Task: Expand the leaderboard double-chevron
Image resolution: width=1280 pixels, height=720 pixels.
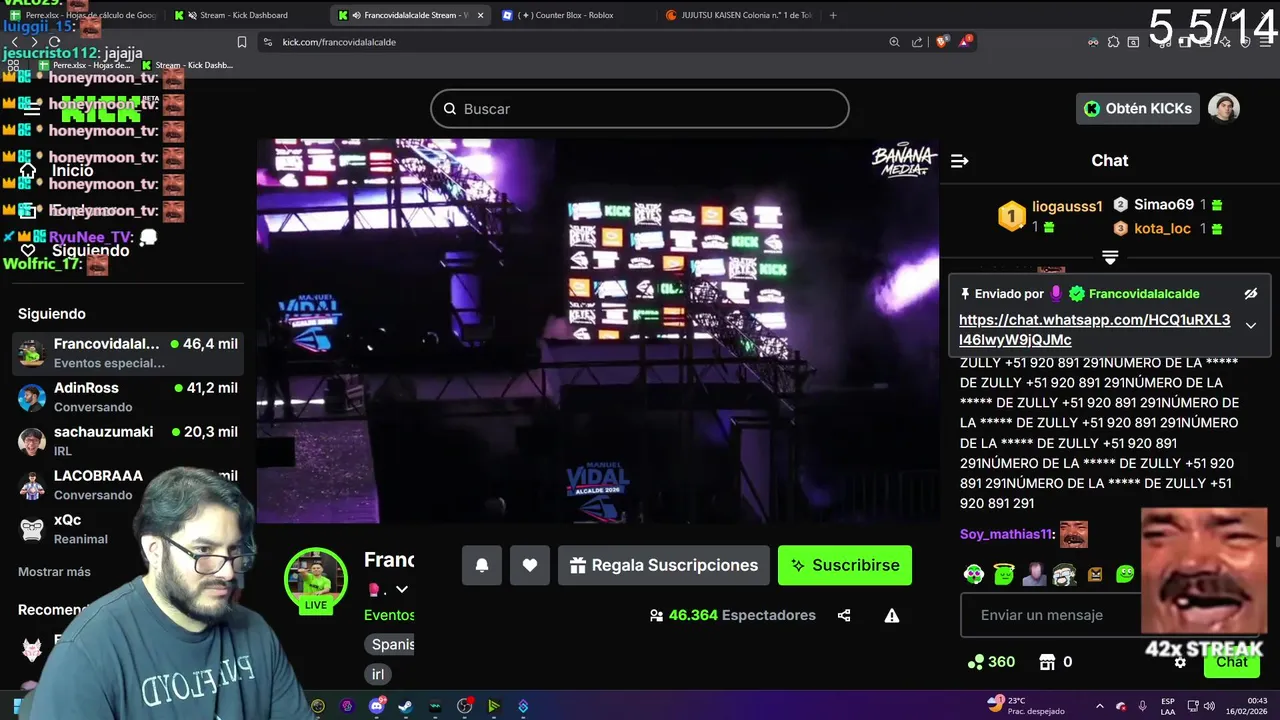Action: click(x=1110, y=257)
